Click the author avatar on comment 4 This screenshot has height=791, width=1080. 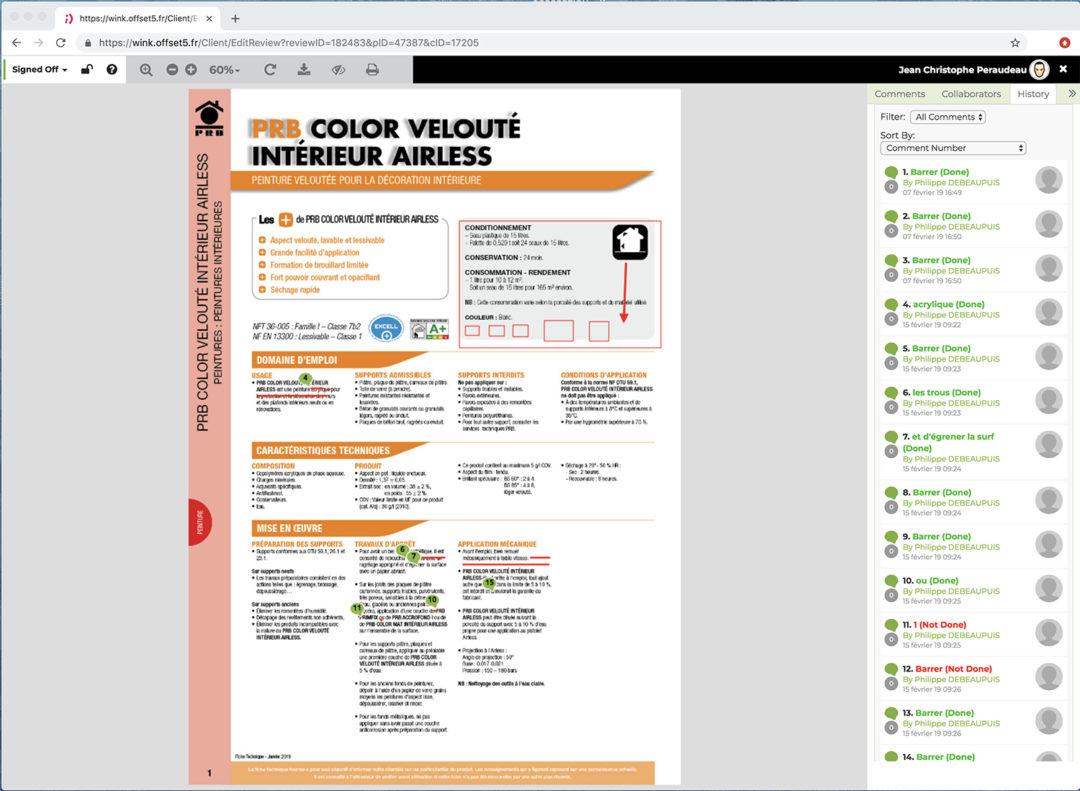(1048, 313)
